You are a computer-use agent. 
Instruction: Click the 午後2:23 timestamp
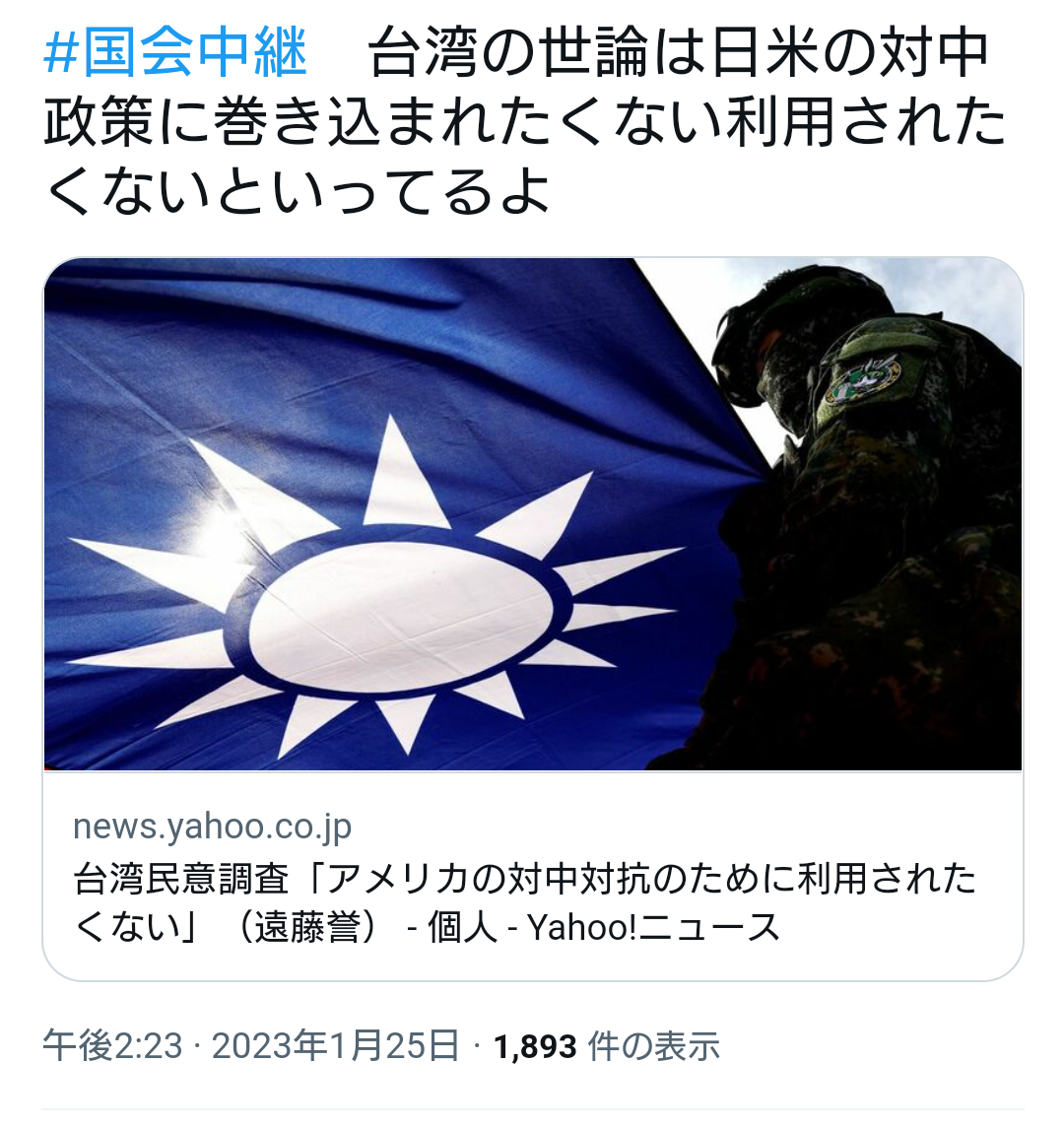[x=112, y=1045]
